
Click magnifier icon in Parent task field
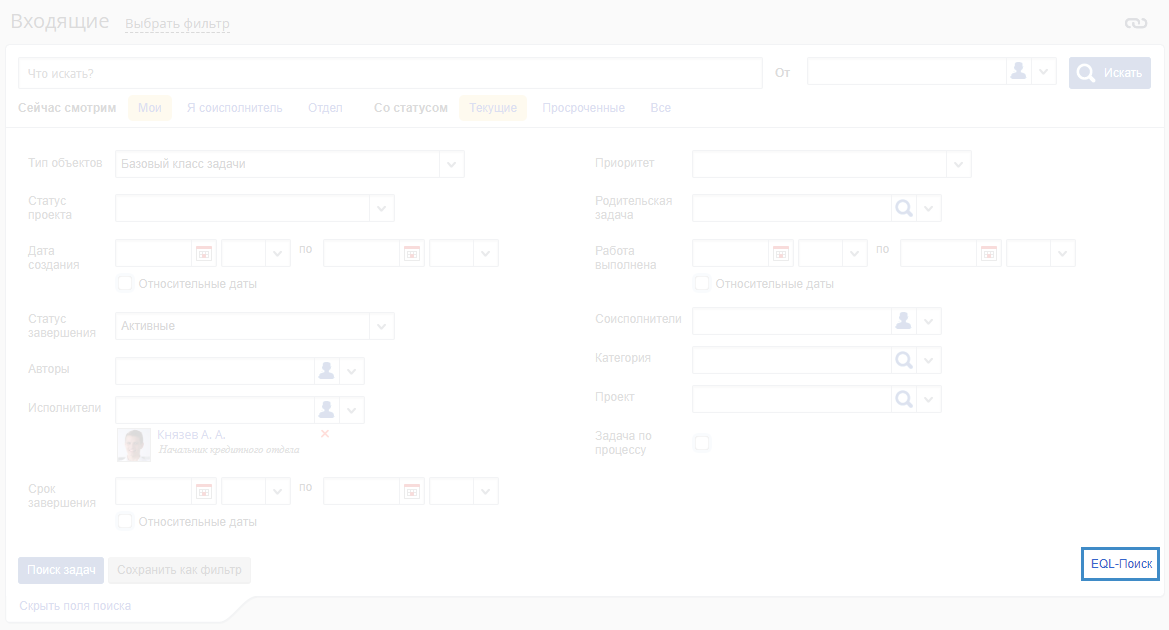(903, 208)
